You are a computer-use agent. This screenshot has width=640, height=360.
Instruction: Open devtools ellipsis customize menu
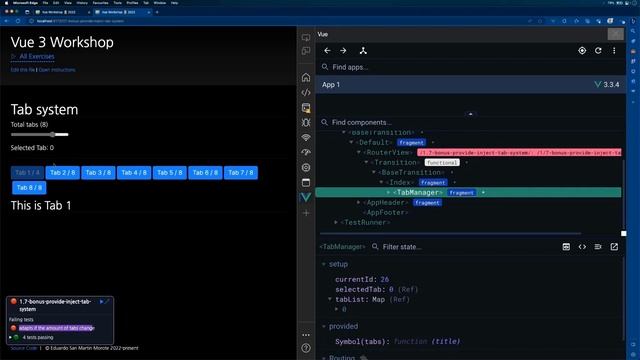(306, 335)
